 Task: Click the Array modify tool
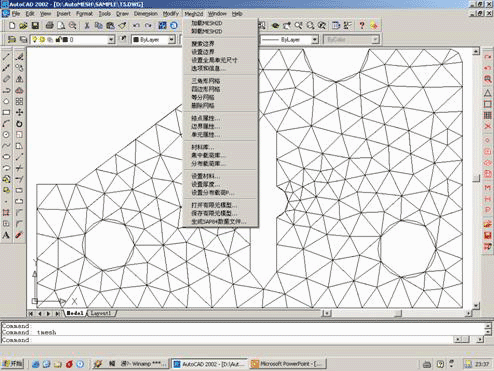(19, 101)
